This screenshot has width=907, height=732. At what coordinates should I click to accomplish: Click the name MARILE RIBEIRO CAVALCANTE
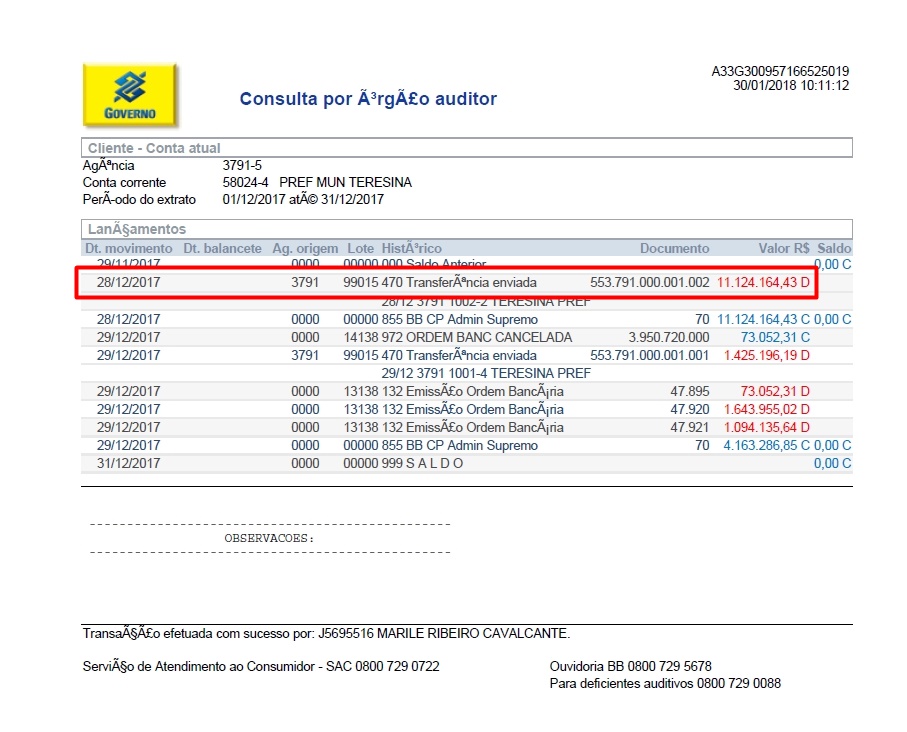click(473, 634)
